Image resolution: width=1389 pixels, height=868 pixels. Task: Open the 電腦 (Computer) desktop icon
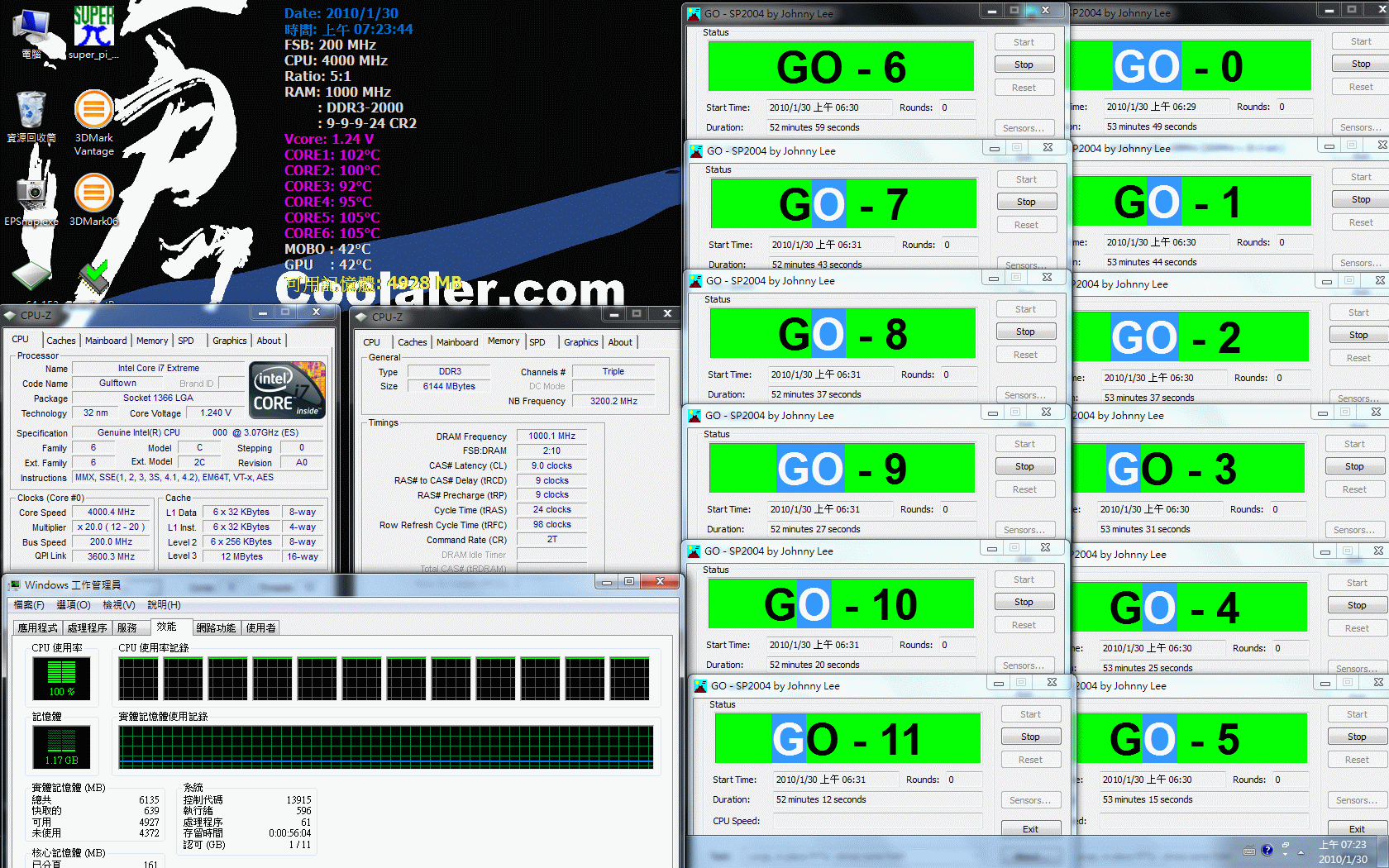coord(32,33)
